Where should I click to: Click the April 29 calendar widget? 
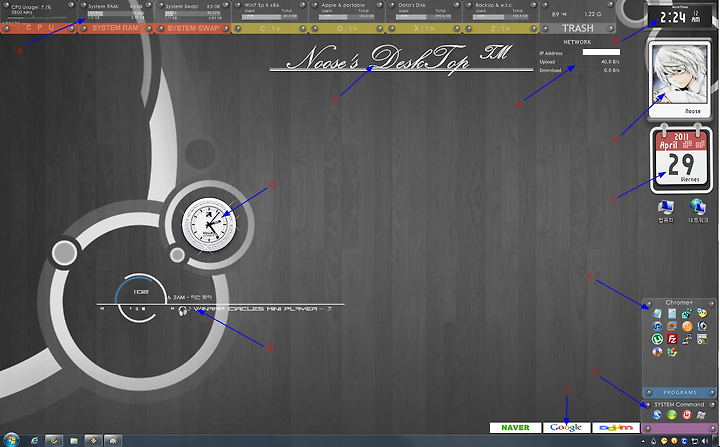(681, 158)
